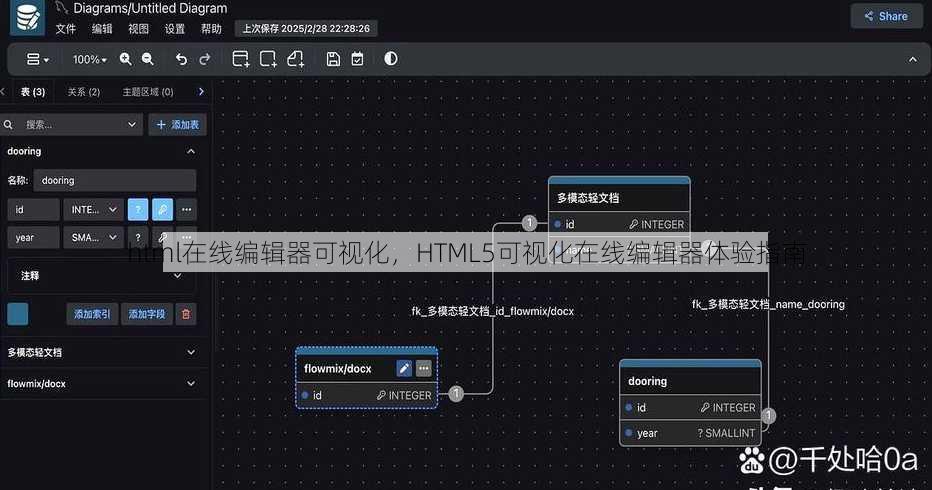The image size is (932, 490).
Task: Open the search box dropdown arrow
Action: (x=131, y=124)
